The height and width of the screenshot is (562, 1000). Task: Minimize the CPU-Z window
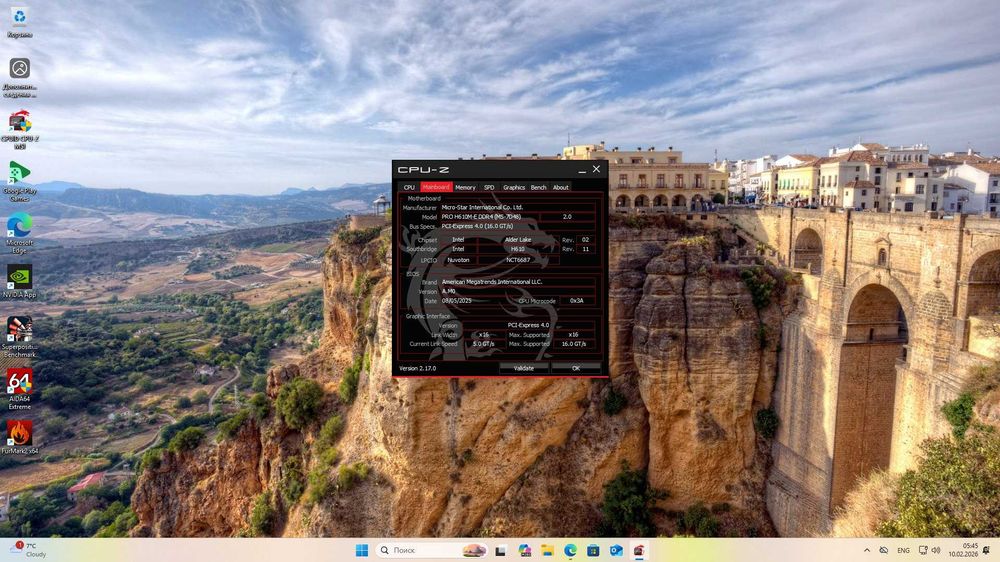coord(582,170)
